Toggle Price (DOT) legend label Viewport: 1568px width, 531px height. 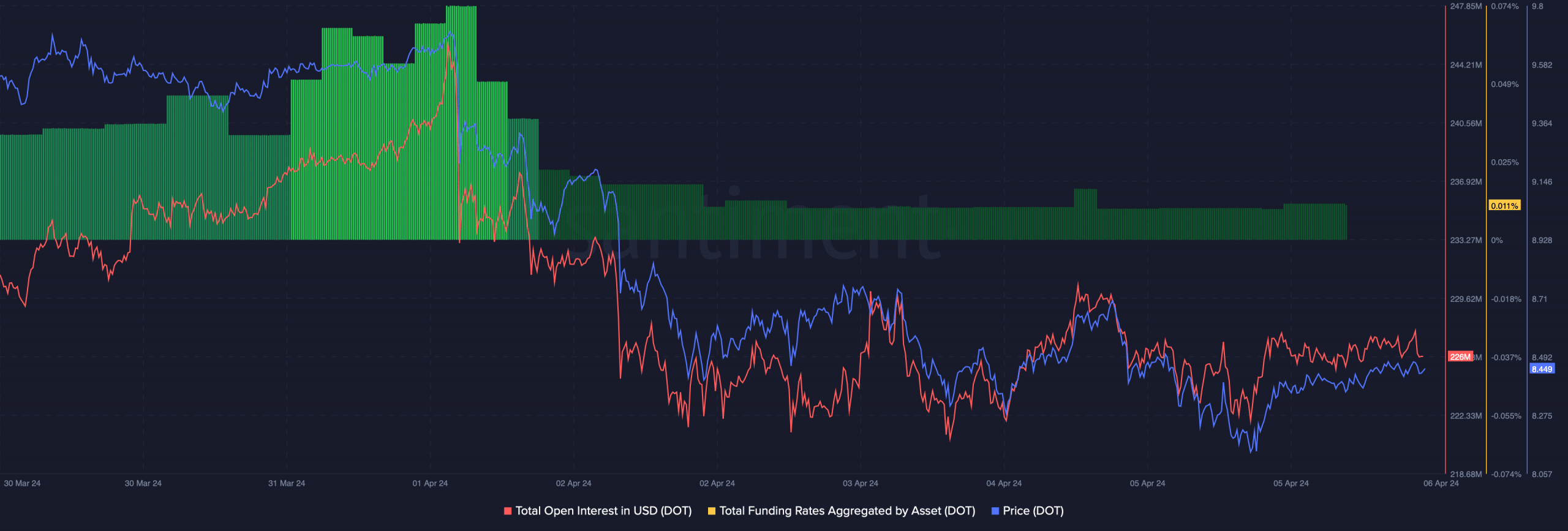coord(1033,511)
